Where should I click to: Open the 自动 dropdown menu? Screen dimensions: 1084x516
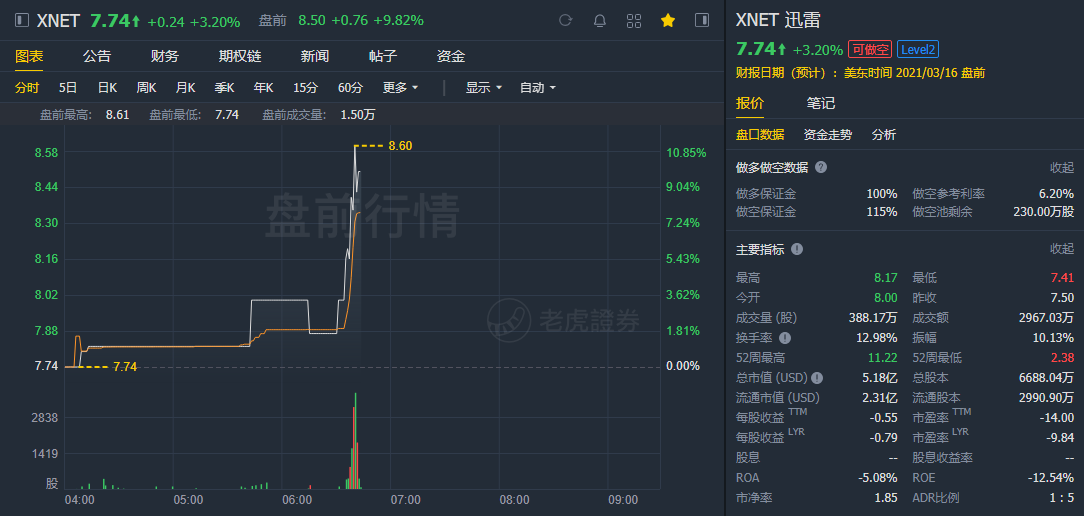click(x=537, y=88)
